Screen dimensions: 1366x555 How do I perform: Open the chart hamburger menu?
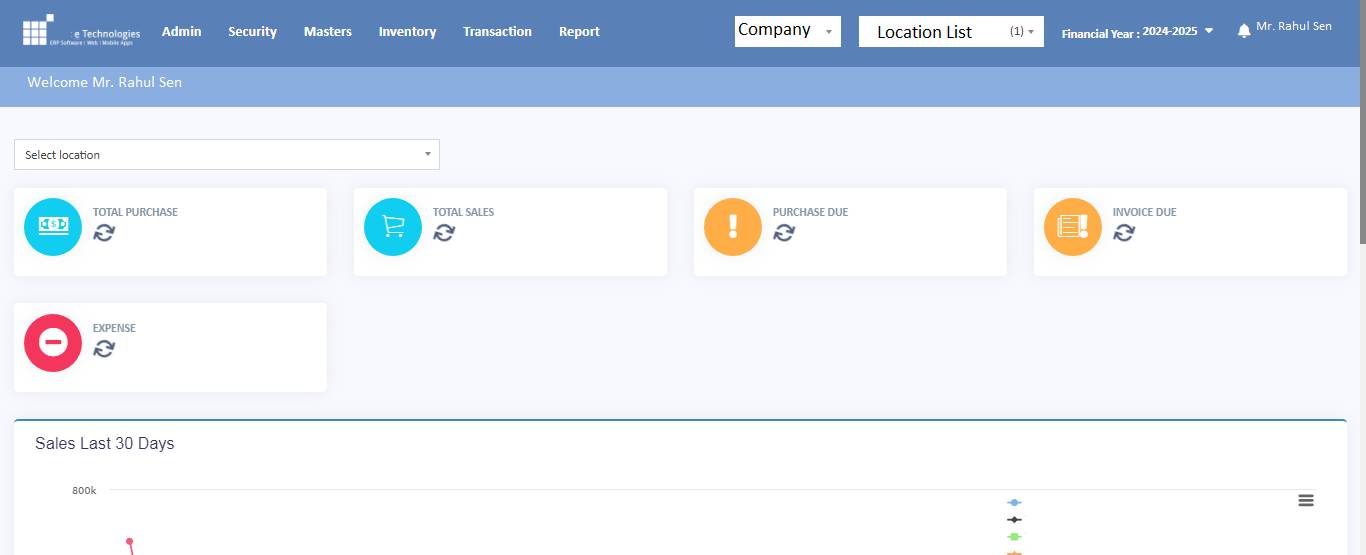[1306, 500]
